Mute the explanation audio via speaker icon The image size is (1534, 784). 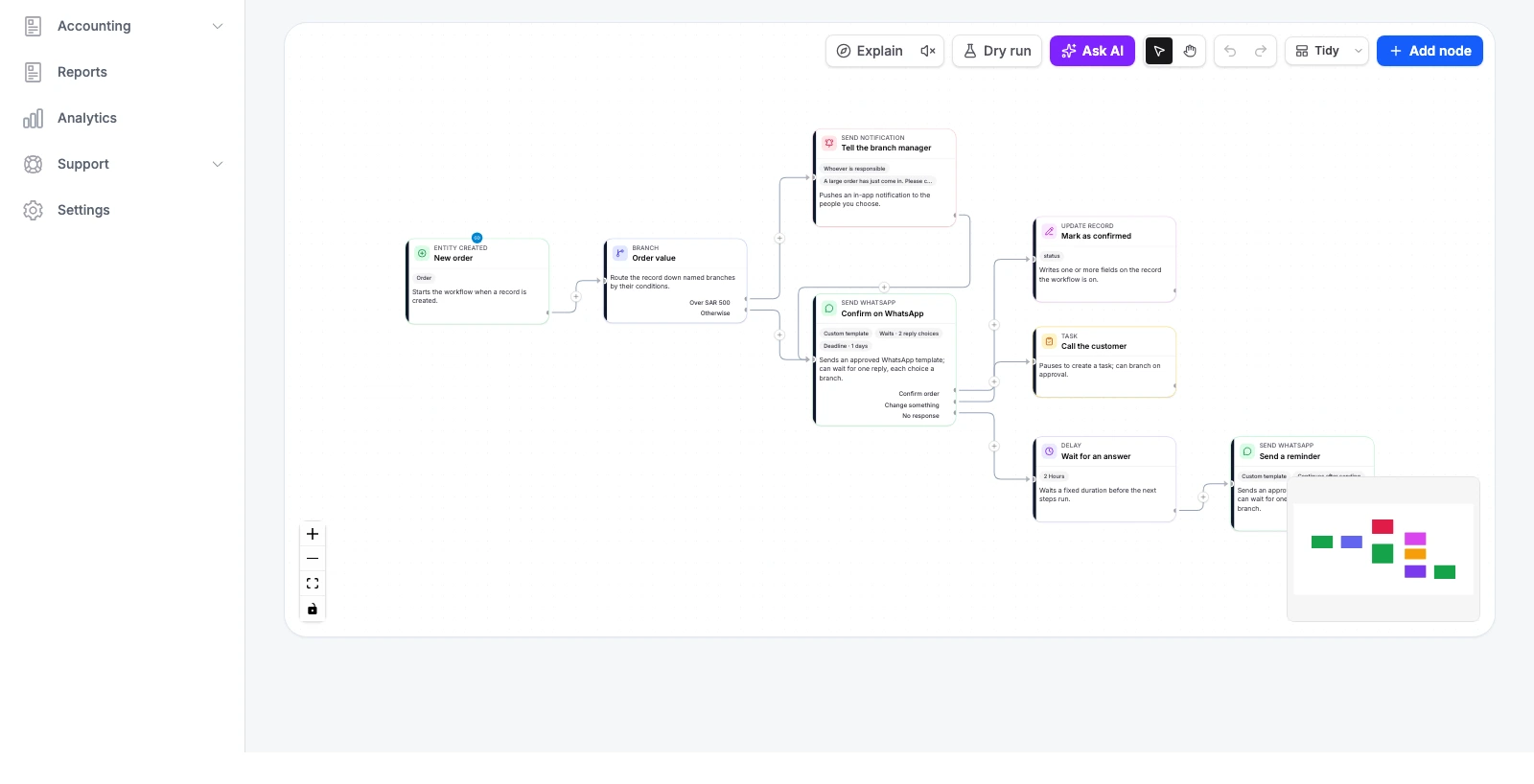pos(928,51)
